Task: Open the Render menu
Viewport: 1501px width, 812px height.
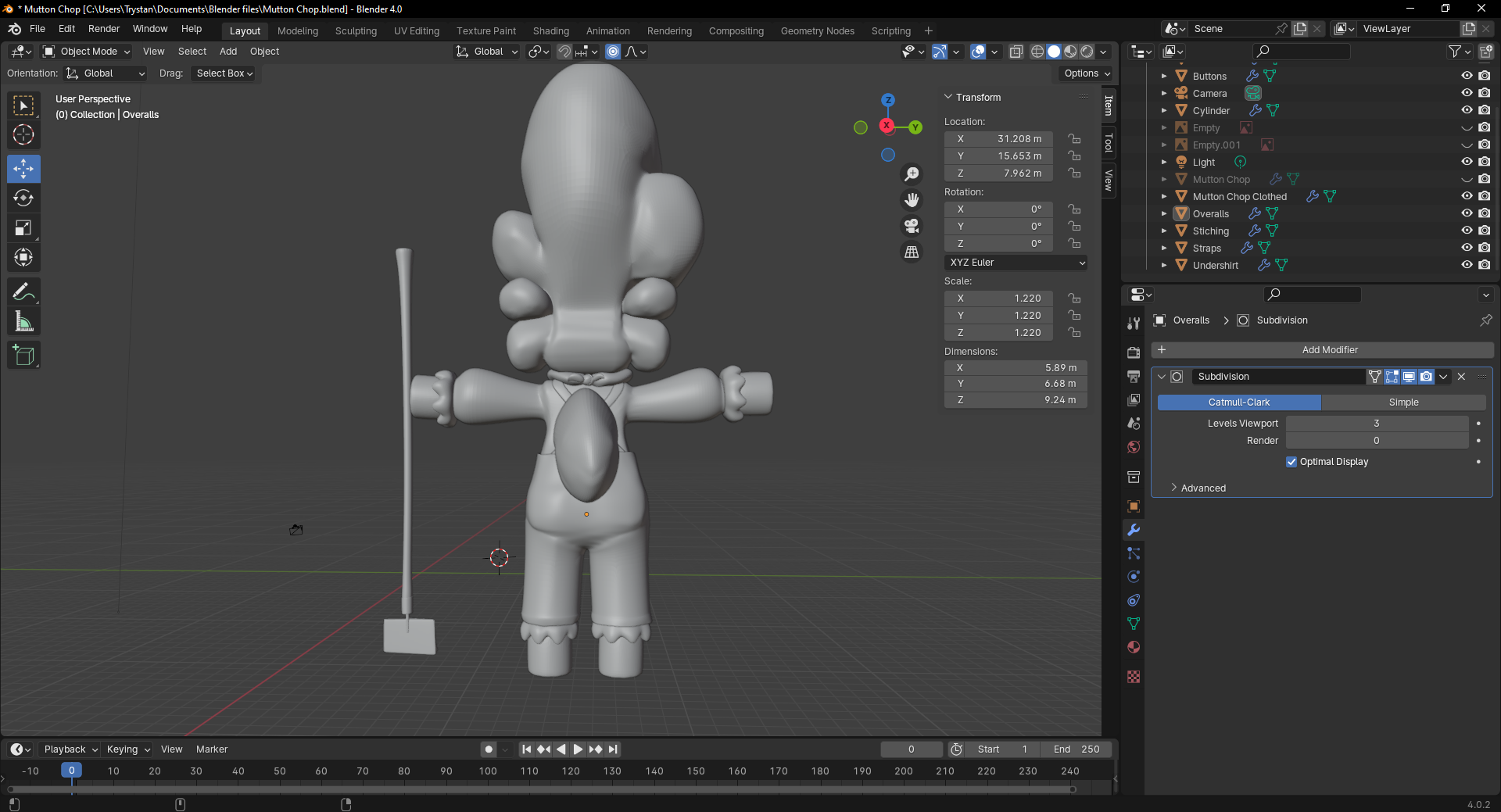Action: 104,29
